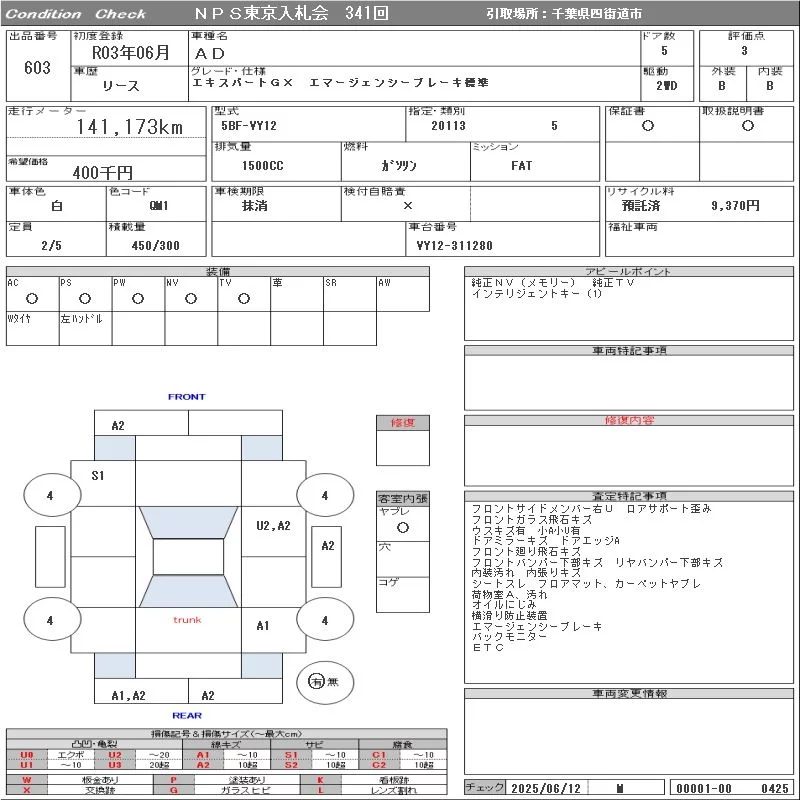Click the REAR label below the diagram
Screen dimensions: 800x800
click(x=187, y=715)
